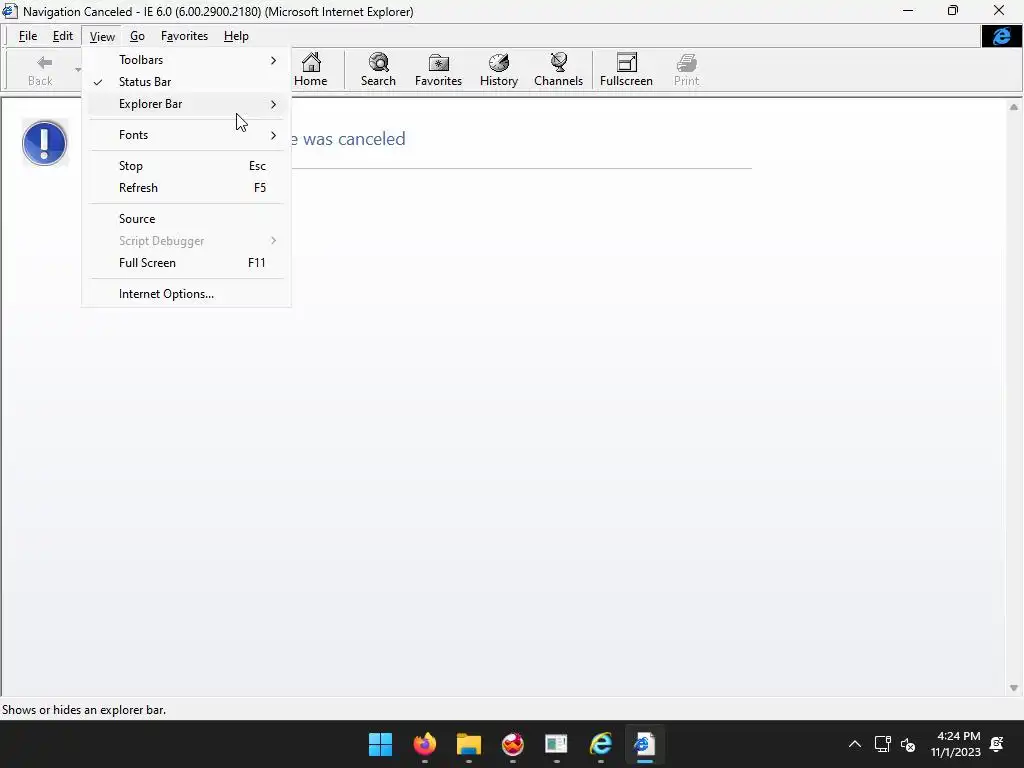Open the Edit menu

coord(63,36)
